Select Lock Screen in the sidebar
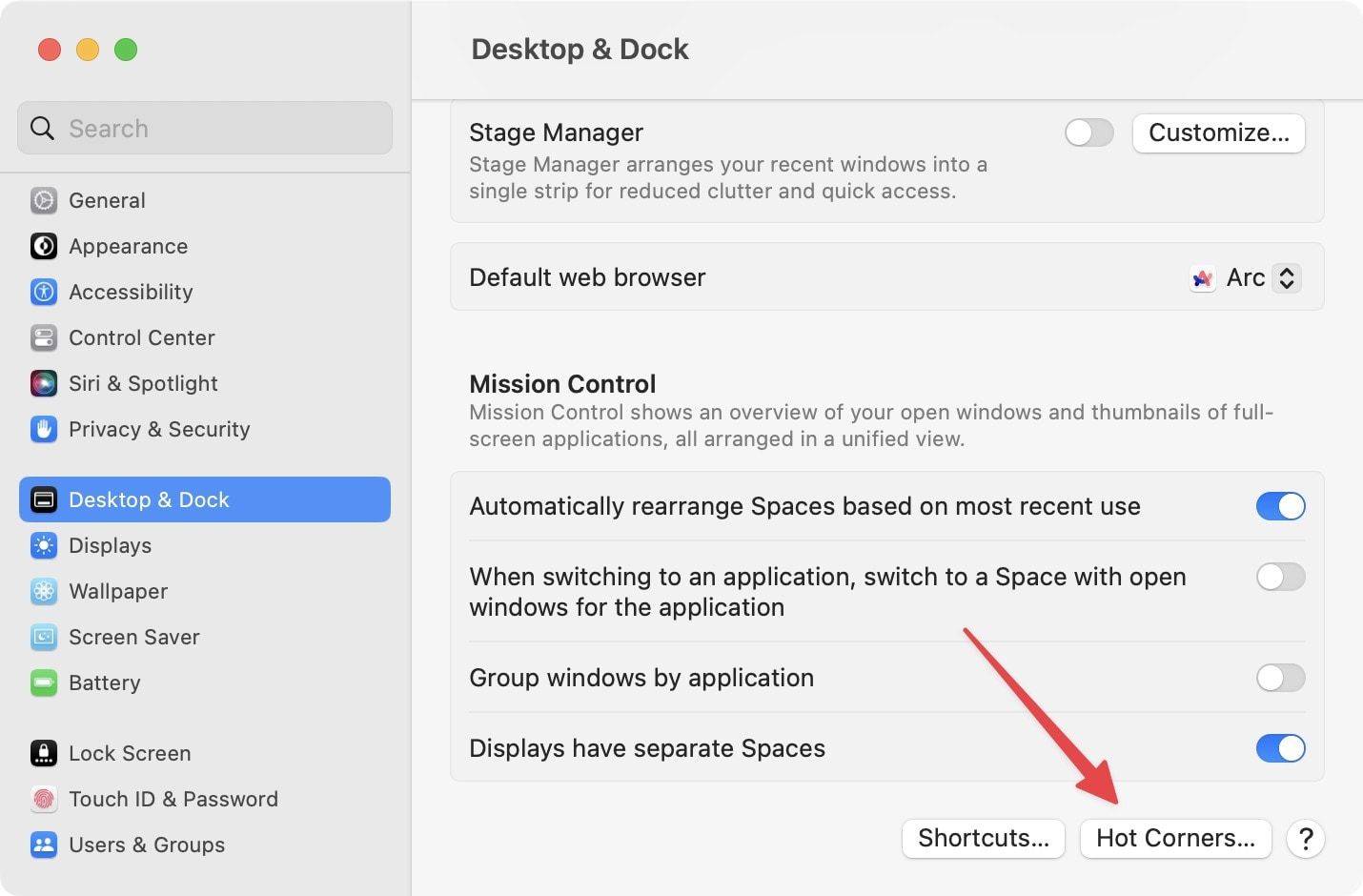 tap(44, 753)
